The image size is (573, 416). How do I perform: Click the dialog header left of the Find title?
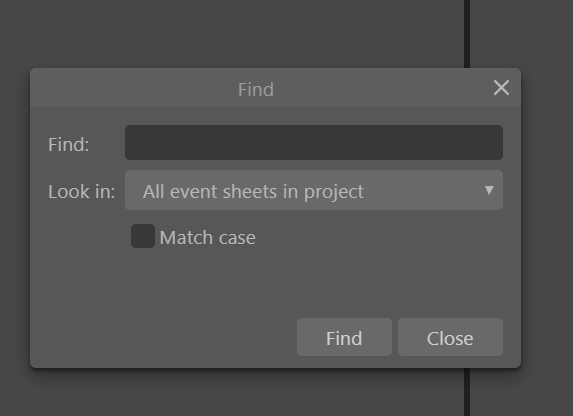click(x=133, y=88)
